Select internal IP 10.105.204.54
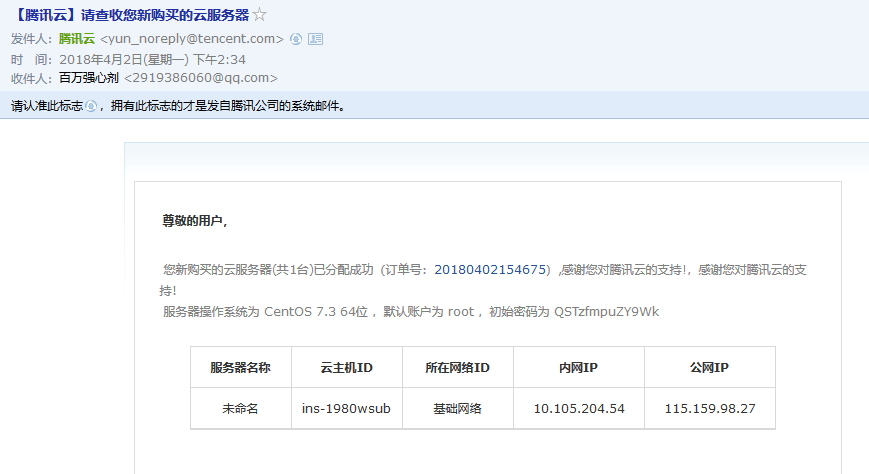Screen dimensions: 869x474 pyautogui.click(x=579, y=409)
